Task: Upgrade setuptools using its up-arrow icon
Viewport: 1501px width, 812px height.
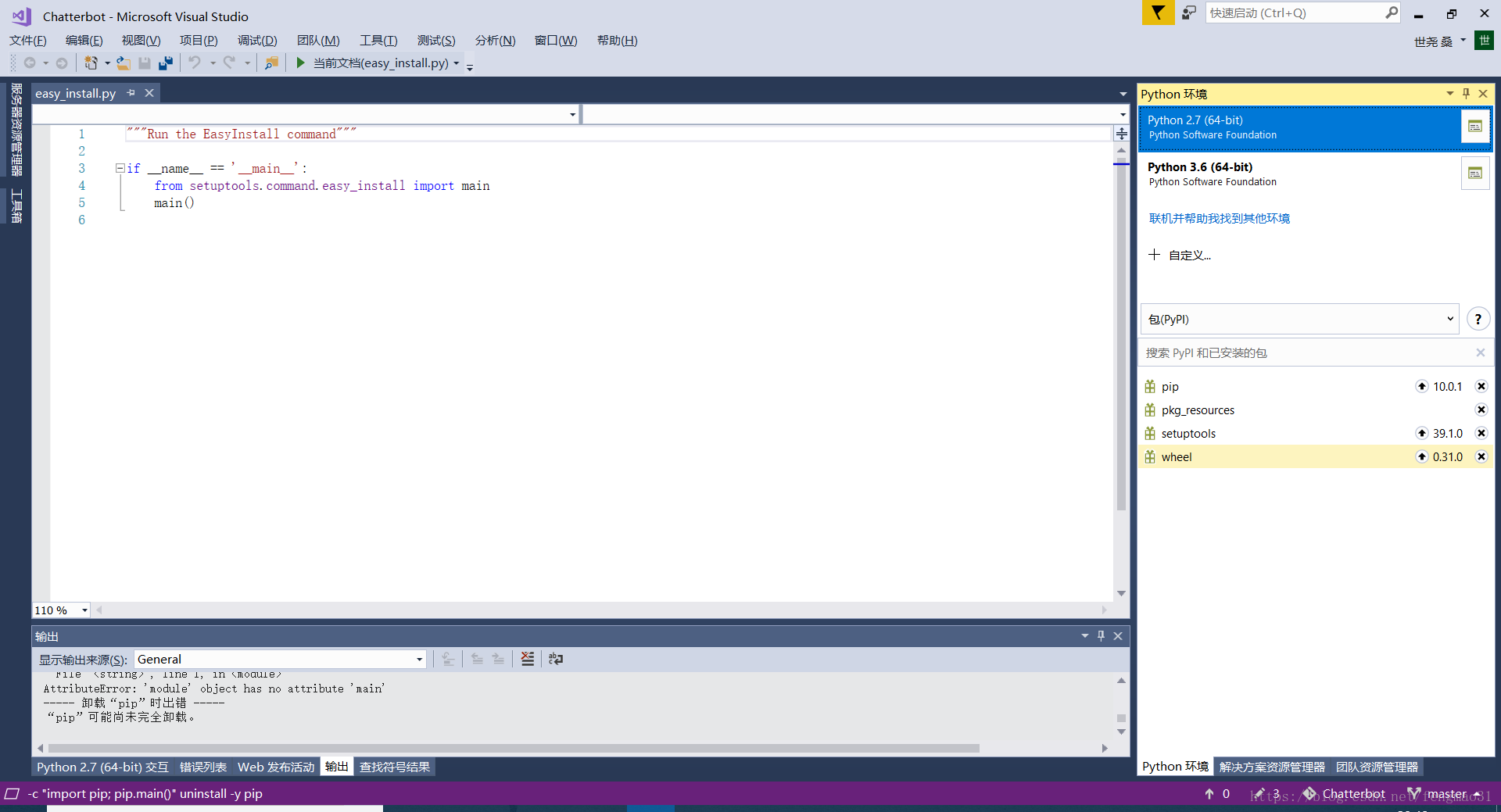Action: (1422, 433)
